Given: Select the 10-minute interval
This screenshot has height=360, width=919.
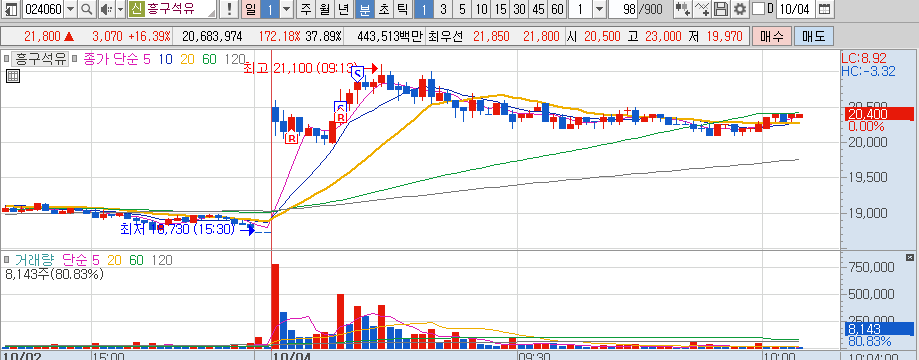Looking at the screenshot, I should point(481,9).
